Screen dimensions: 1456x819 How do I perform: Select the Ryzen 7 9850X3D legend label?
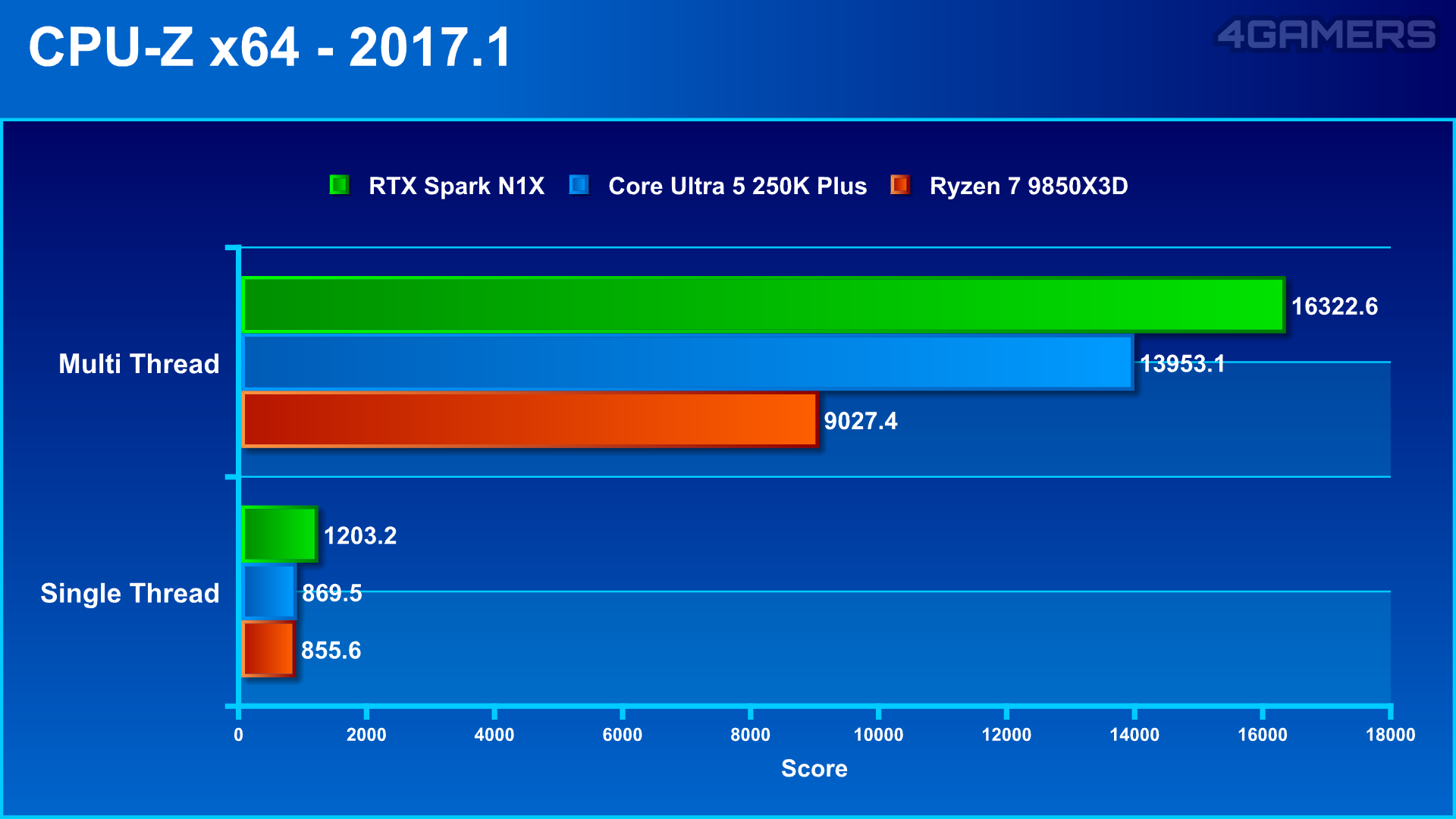(x=1029, y=186)
